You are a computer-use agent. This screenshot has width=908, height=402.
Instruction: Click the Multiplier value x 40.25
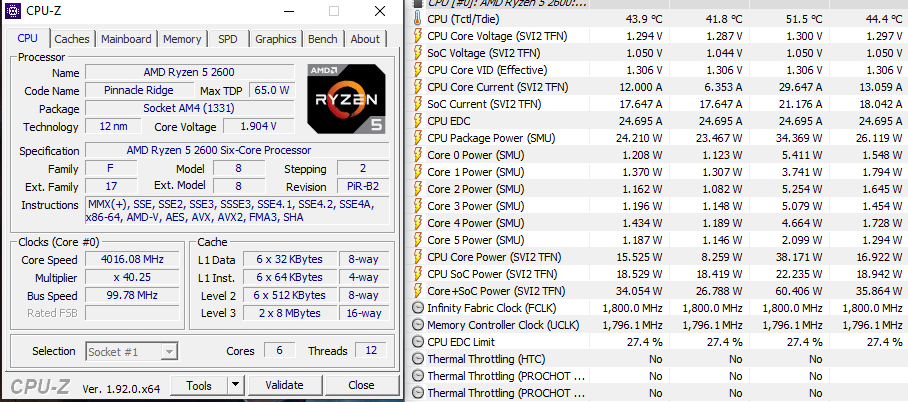132,277
